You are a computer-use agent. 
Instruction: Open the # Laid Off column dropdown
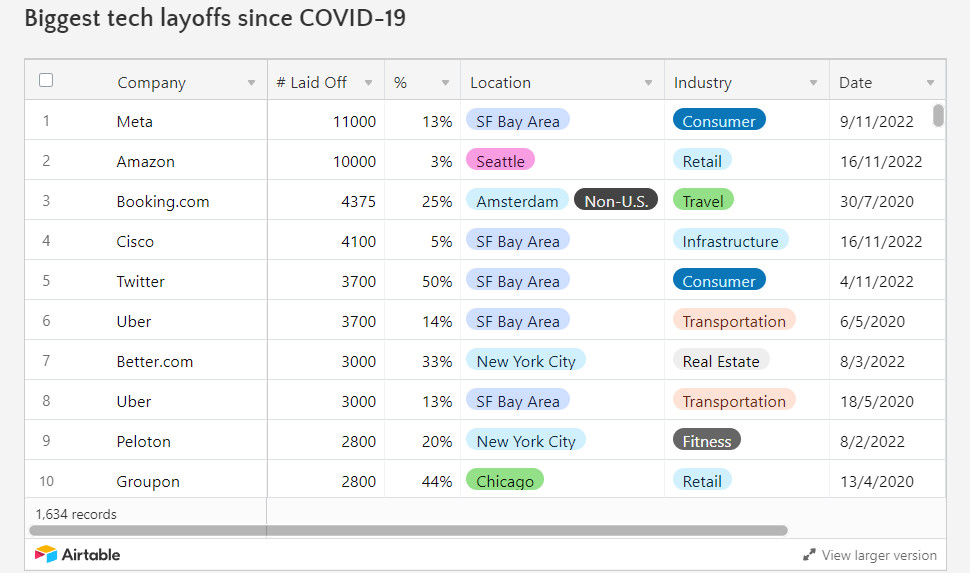click(369, 83)
